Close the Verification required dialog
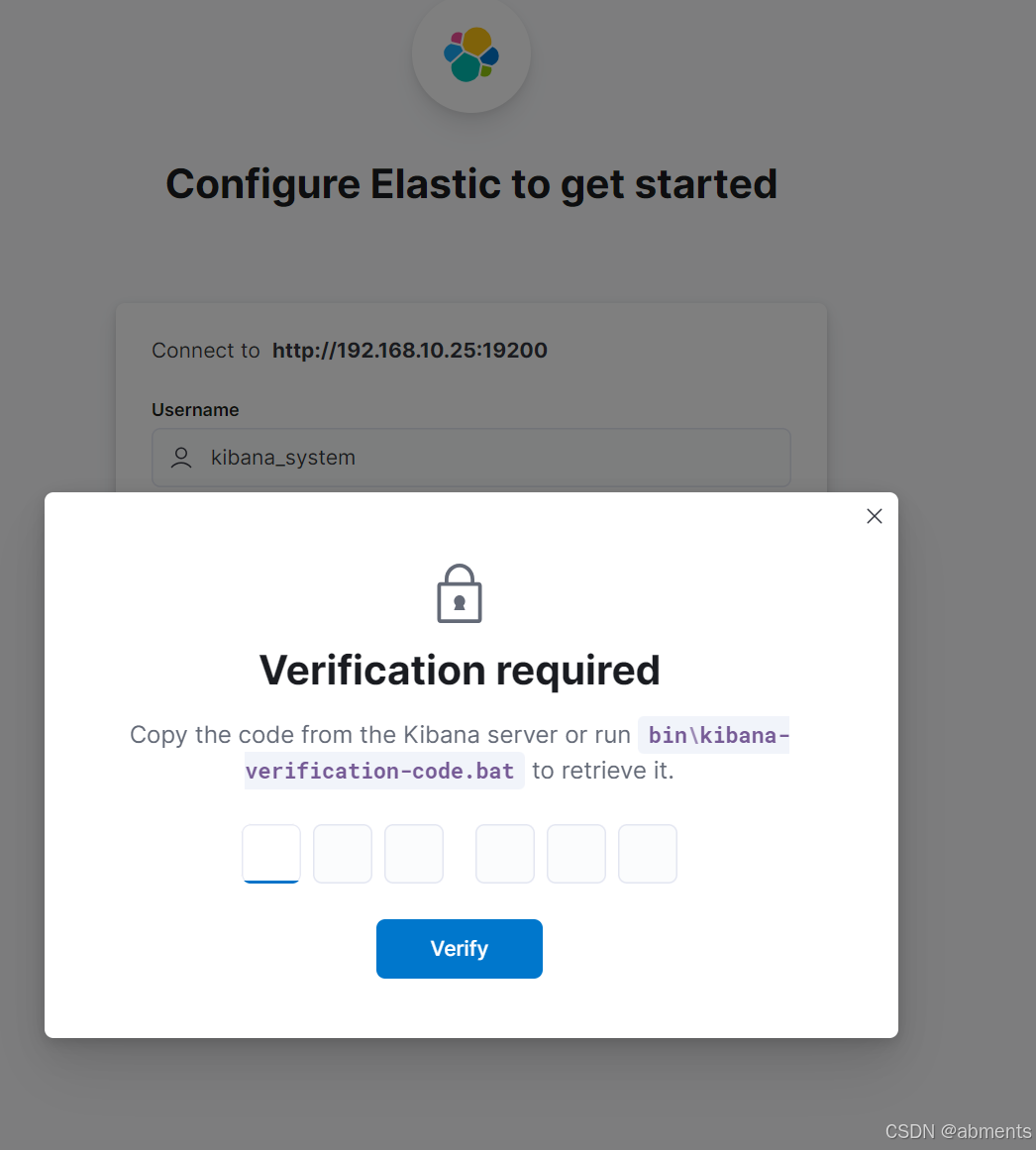1036x1150 pixels. point(874,516)
